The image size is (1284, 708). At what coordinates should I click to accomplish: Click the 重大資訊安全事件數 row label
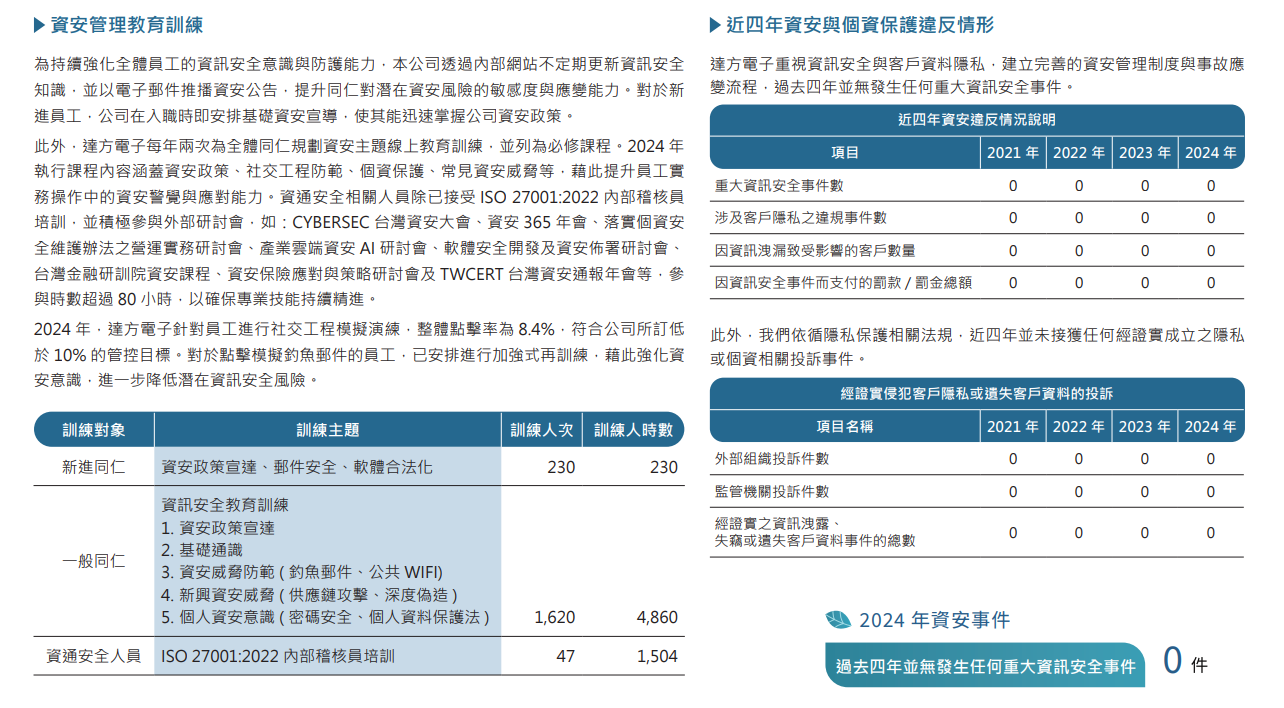(779, 185)
